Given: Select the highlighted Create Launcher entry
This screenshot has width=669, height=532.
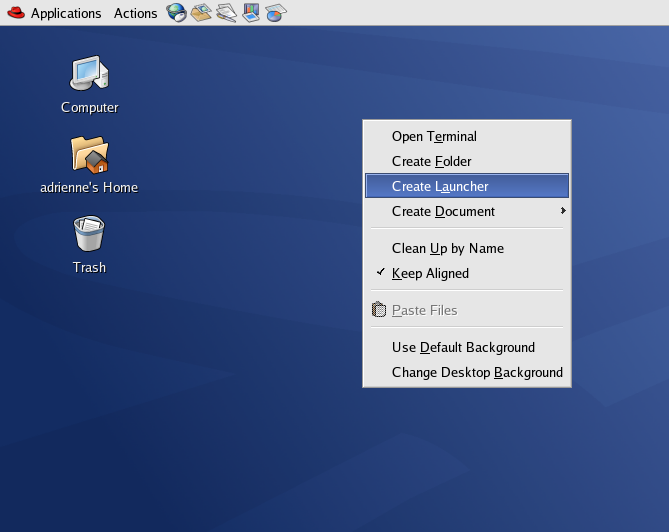Looking at the screenshot, I should (440, 186).
